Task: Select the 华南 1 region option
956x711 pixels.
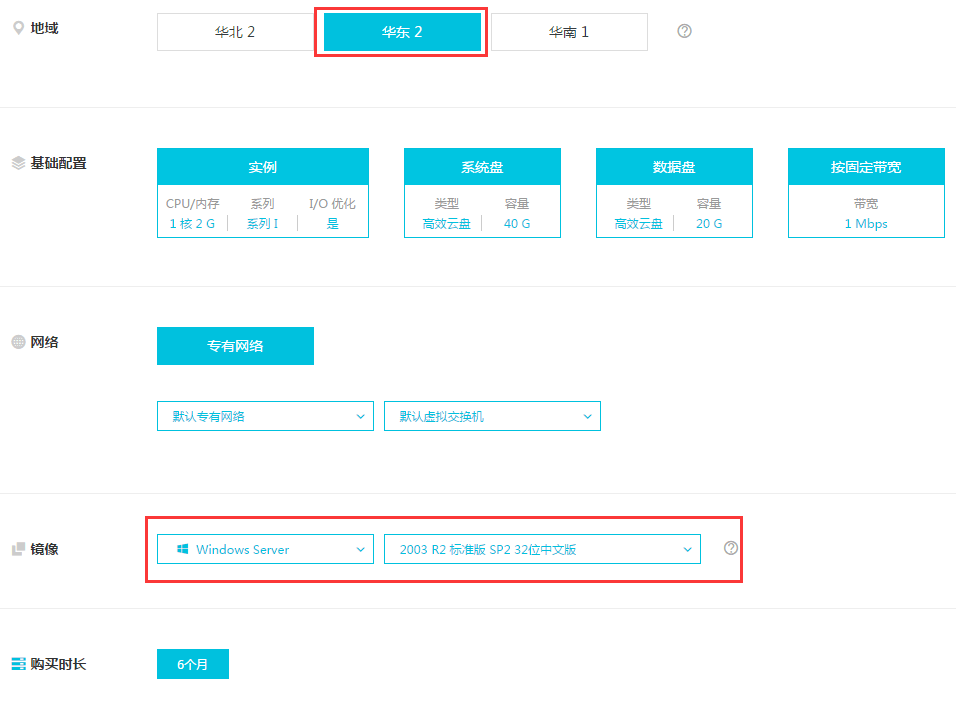Action: (569, 31)
